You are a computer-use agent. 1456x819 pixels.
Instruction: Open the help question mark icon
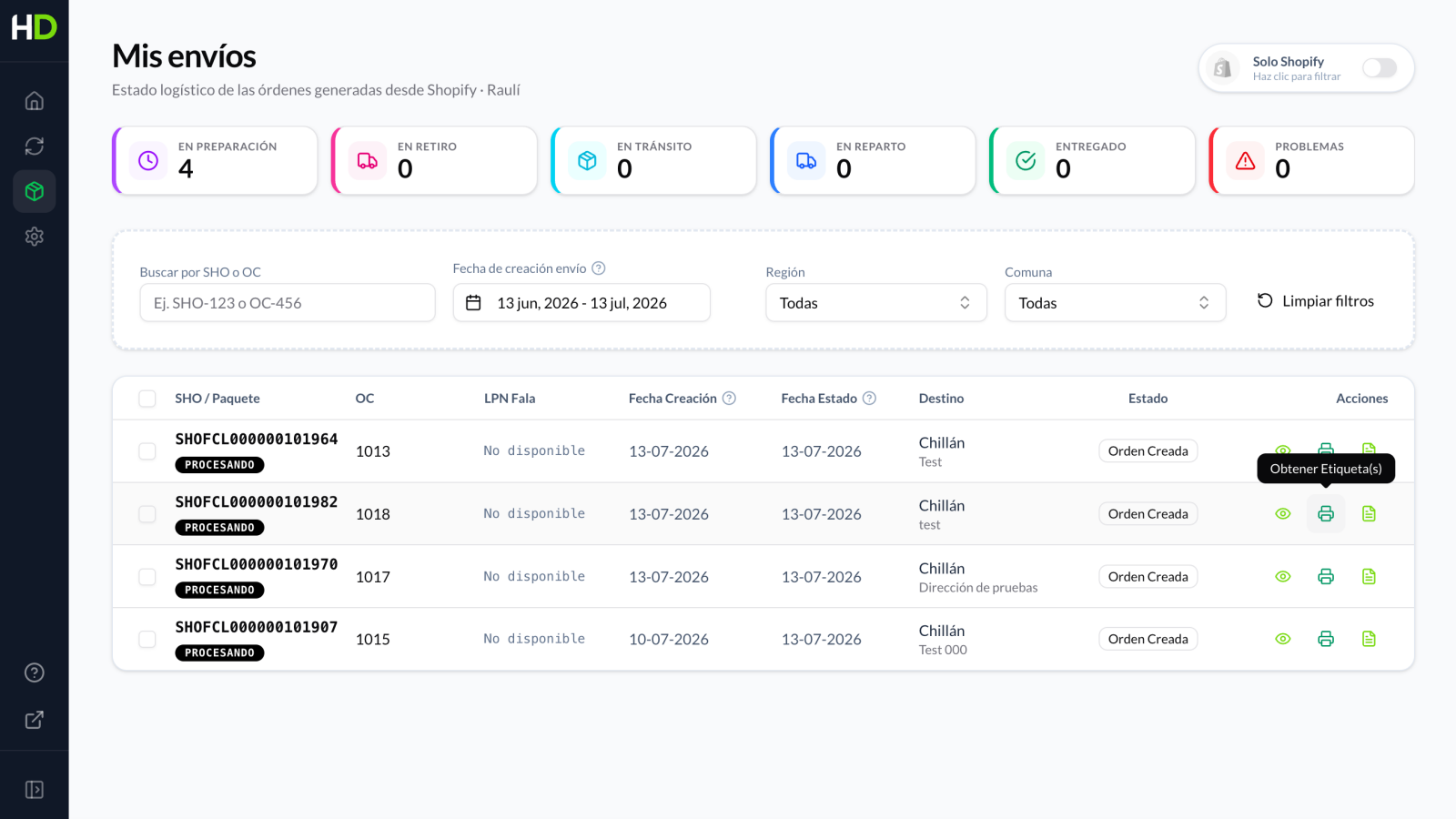coord(35,672)
